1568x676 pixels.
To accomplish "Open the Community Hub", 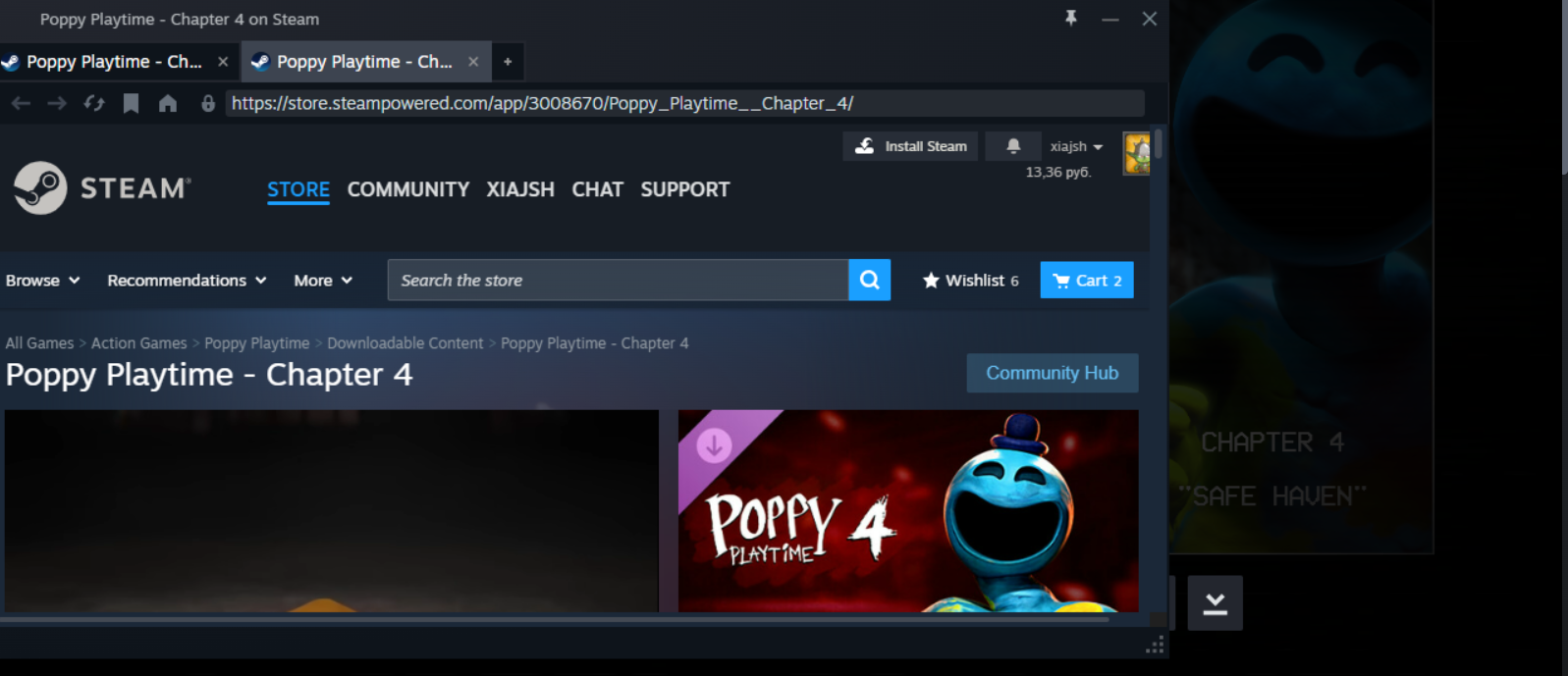I will coord(1053,373).
